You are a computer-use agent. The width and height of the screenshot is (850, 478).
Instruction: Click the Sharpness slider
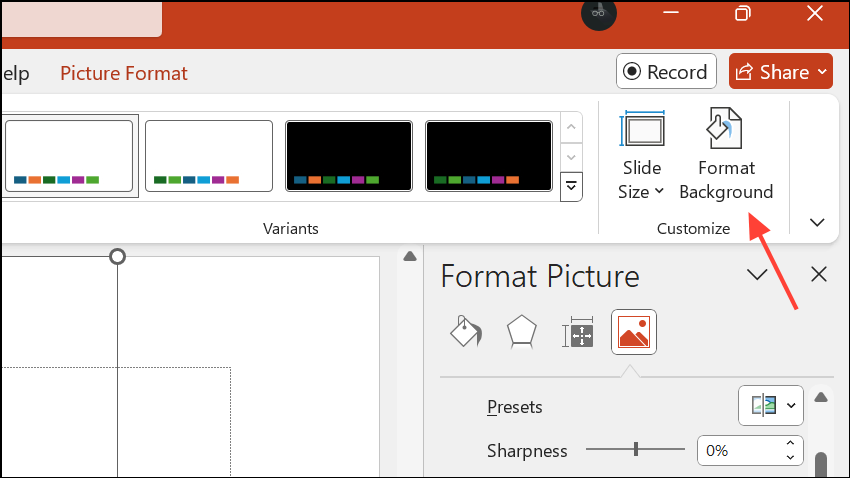tap(635, 450)
